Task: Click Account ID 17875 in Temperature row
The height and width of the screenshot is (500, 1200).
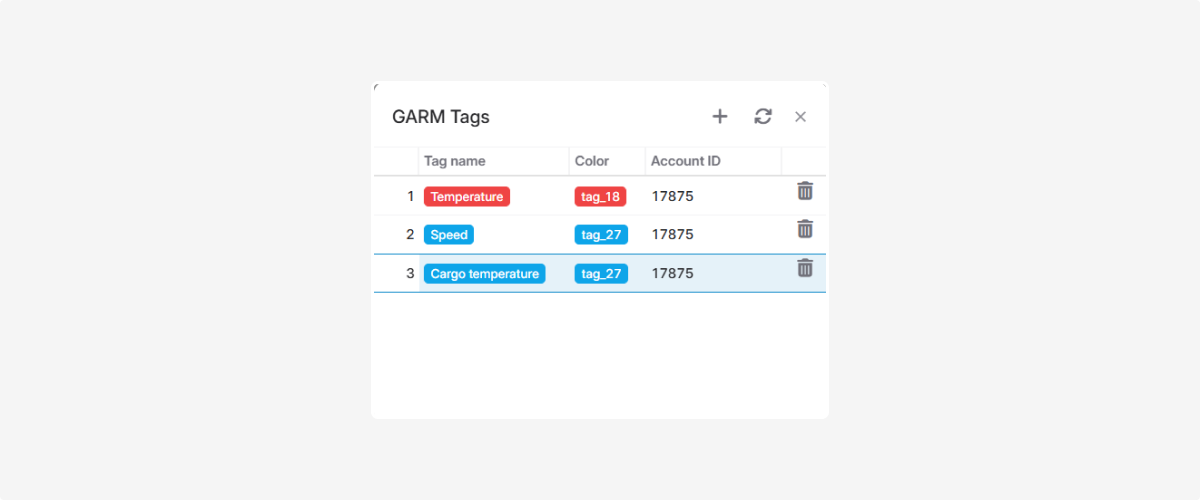Action: pyautogui.click(x=673, y=197)
